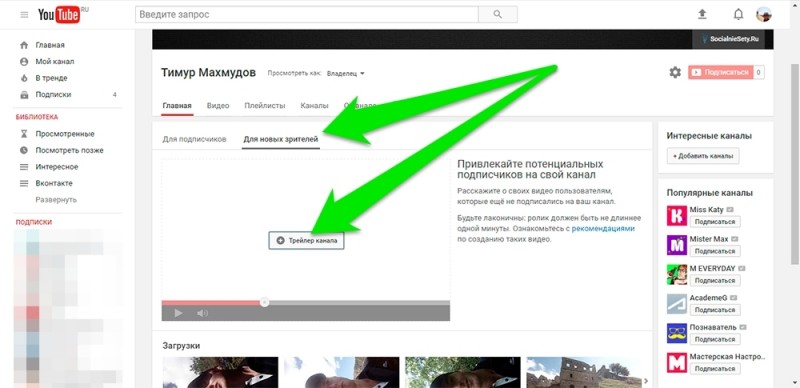Viewport: 800px width, 388px height.
Task: Expand sidebar with Развернуть
Action: pos(56,200)
